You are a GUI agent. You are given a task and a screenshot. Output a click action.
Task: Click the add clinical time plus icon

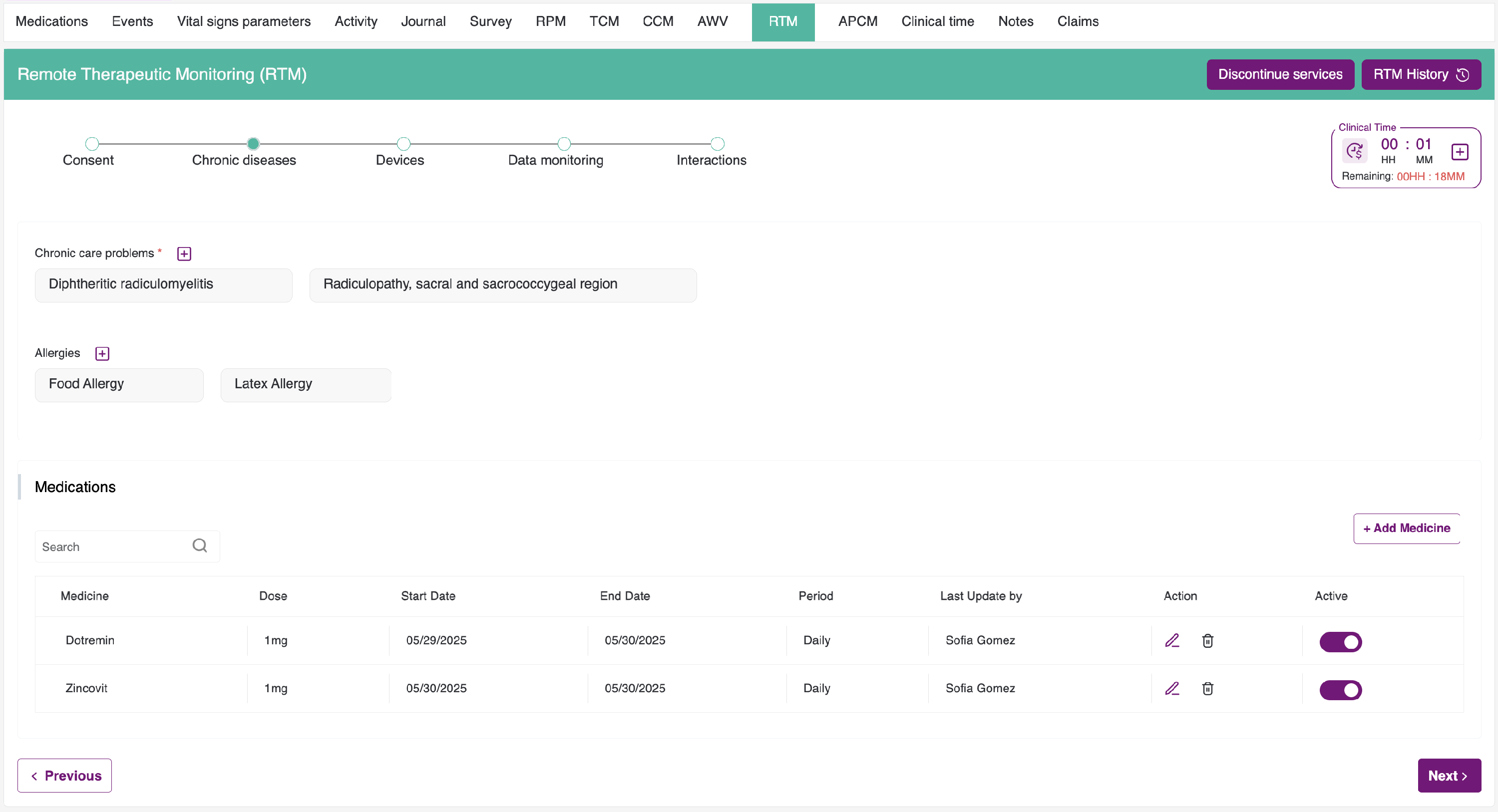[1460, 152]
